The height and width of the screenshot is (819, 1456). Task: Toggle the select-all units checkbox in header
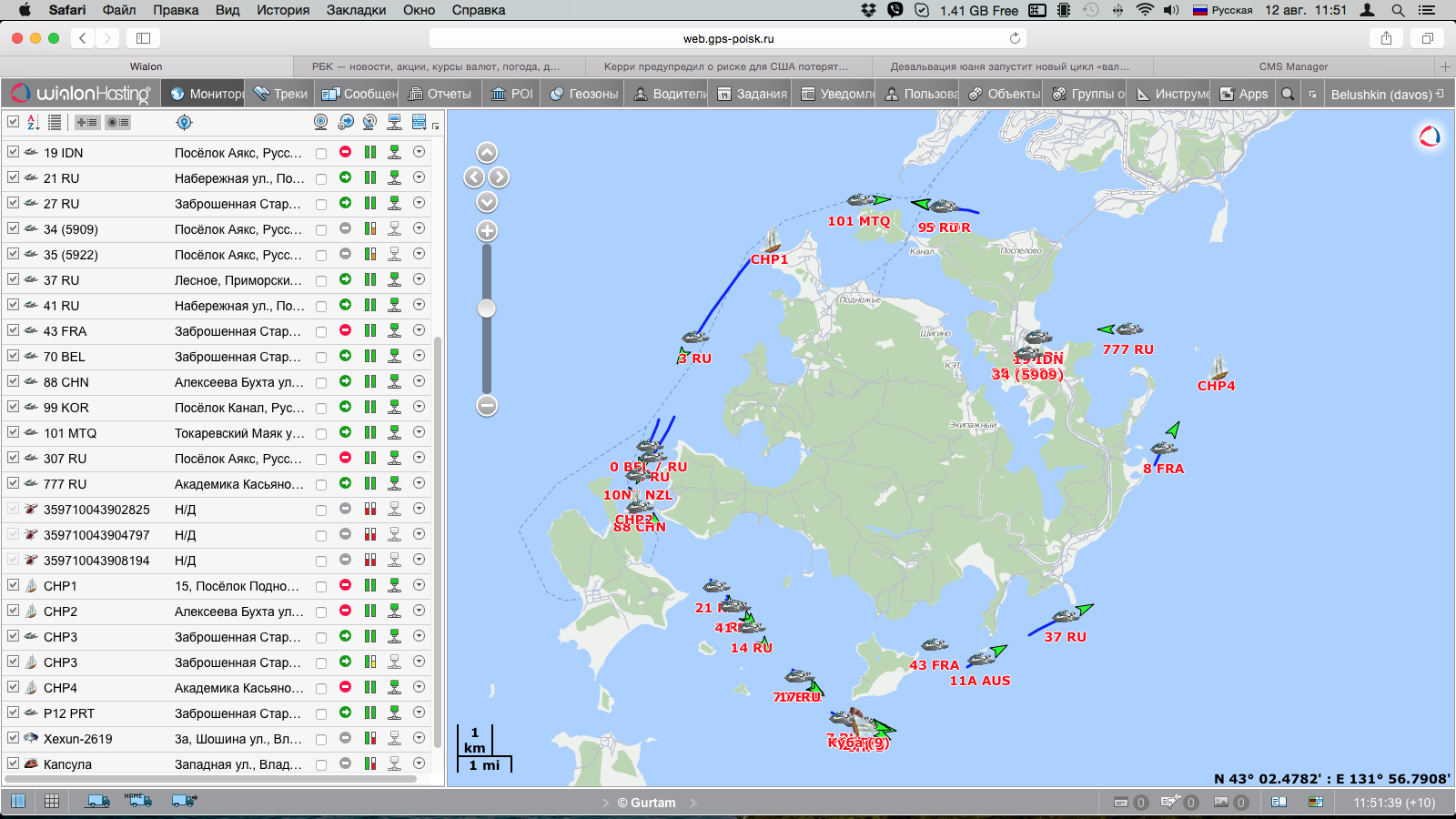(13, 122)
